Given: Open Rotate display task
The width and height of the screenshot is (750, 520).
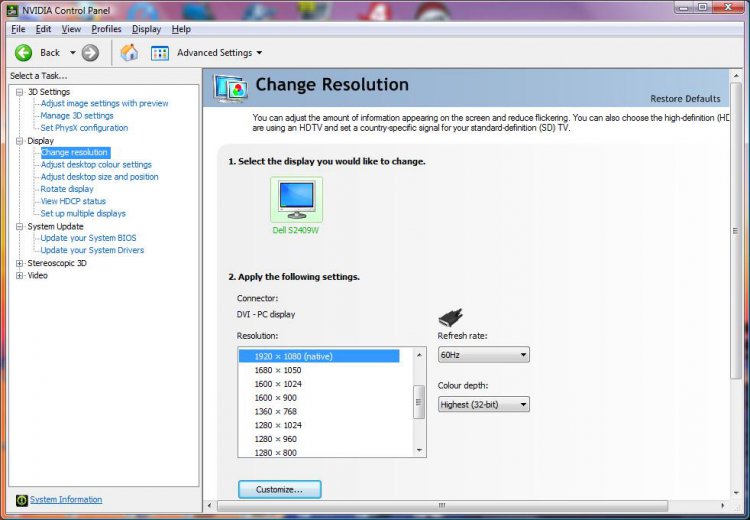Looking at the screenshot, I should click(67, 189).
